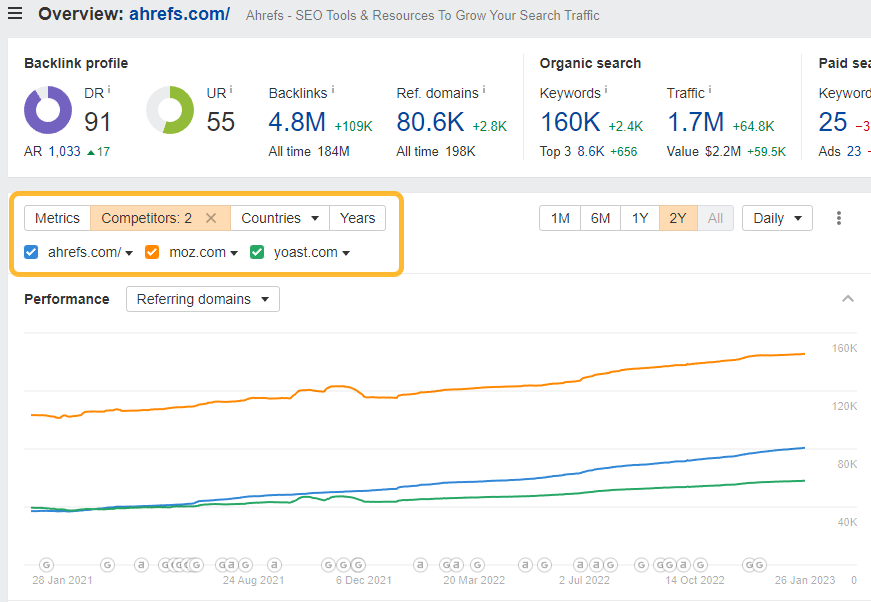Screen dimensions: 871x602
Task: Open the ahrefs.com link in the header
Action: pos(180,14)
